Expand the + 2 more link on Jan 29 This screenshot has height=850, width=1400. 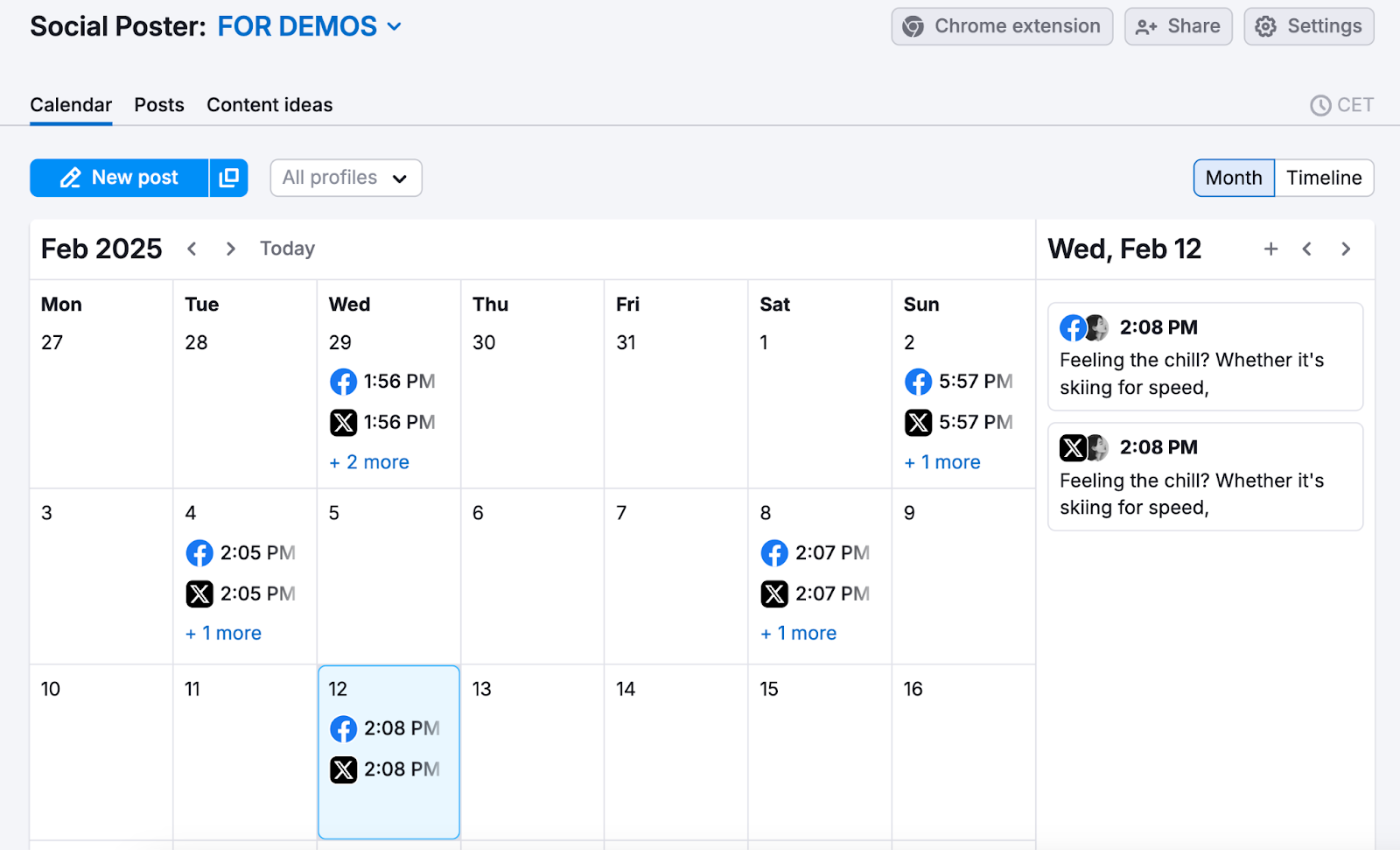[368, 461]
